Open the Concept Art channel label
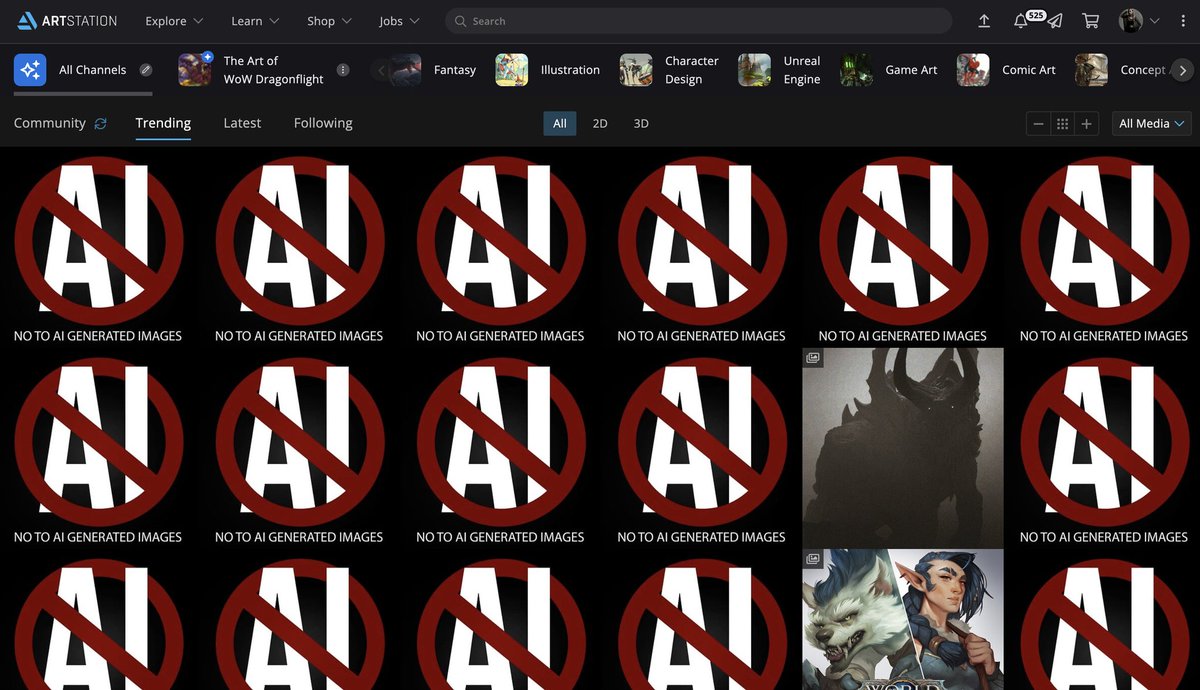 [1145, 70]
